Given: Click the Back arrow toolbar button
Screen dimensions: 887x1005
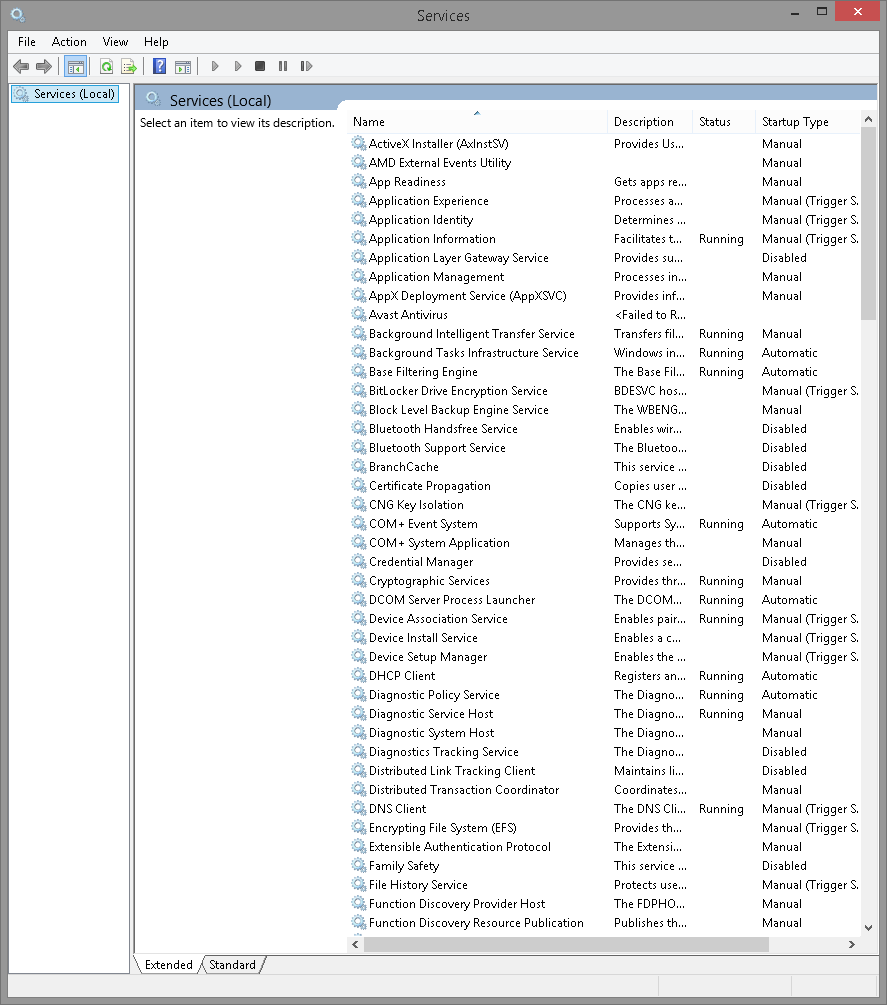Looking at the screenshot, I should click(x=21, y=66).
